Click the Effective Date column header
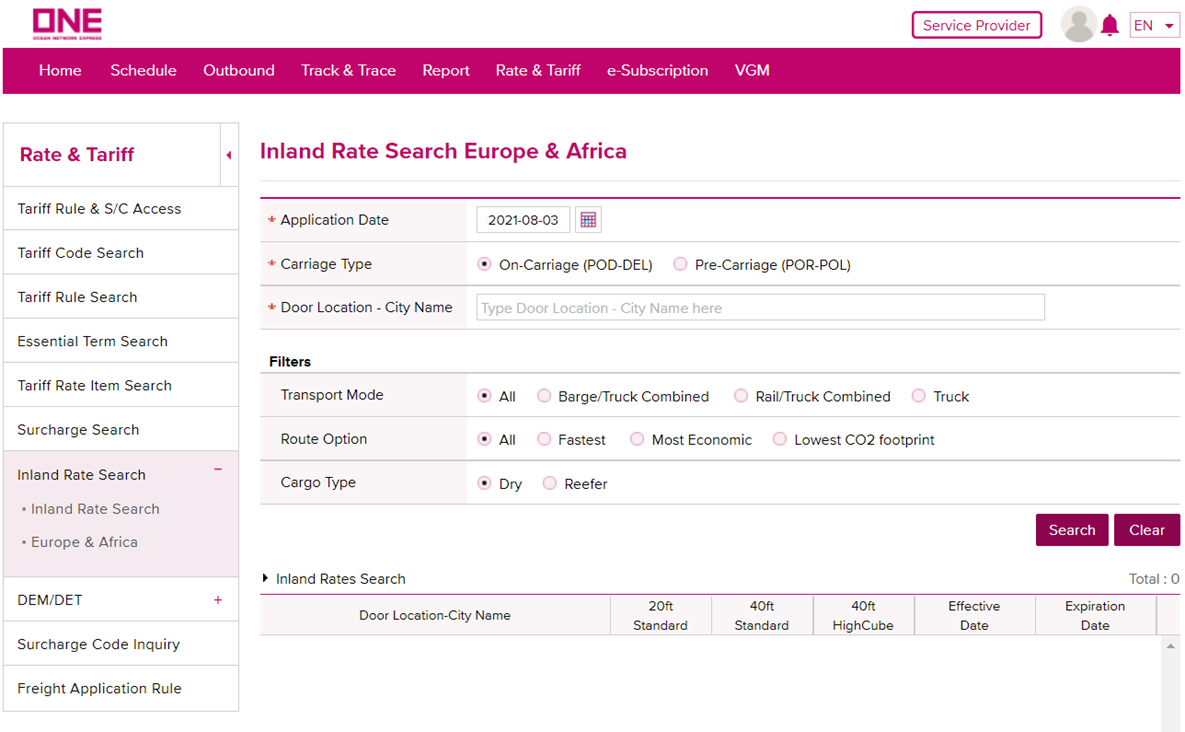This screenshot has height=732, width=1185. tap(974, 615)
